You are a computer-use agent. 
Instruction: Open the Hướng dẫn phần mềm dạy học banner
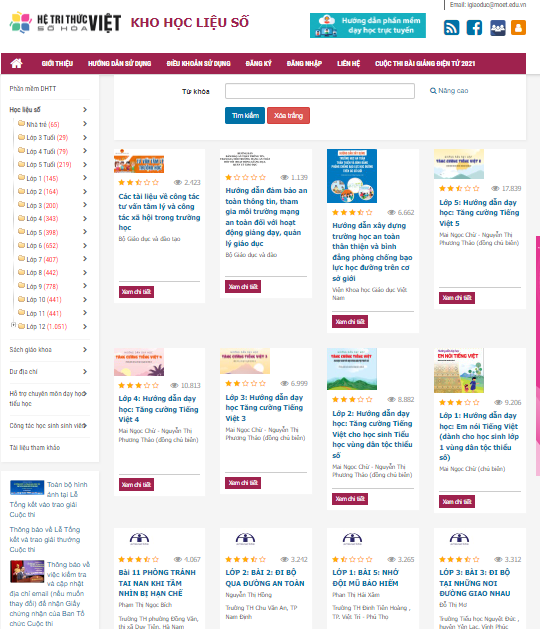click(x=368, y=25)
